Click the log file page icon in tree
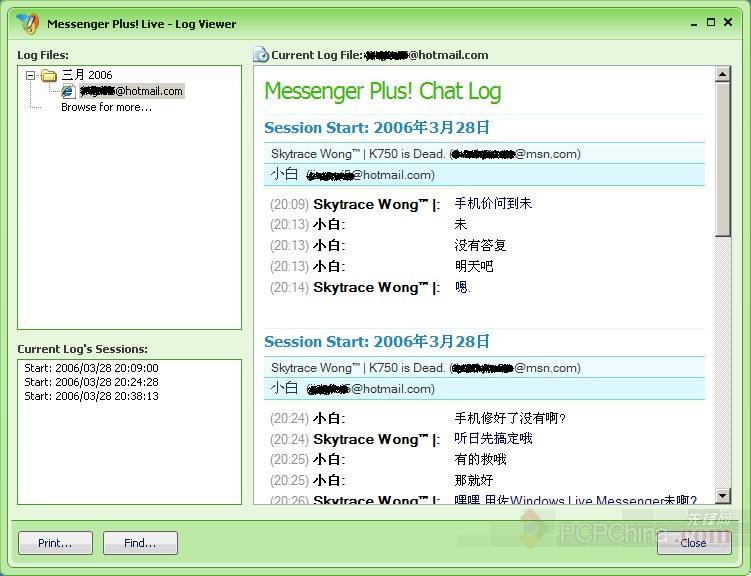751x576 pixels. (68, 91)
